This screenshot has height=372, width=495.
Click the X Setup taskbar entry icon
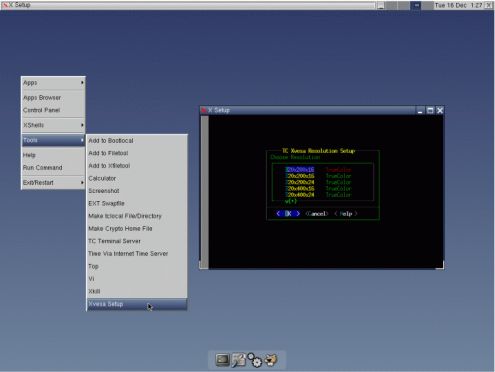5,5
